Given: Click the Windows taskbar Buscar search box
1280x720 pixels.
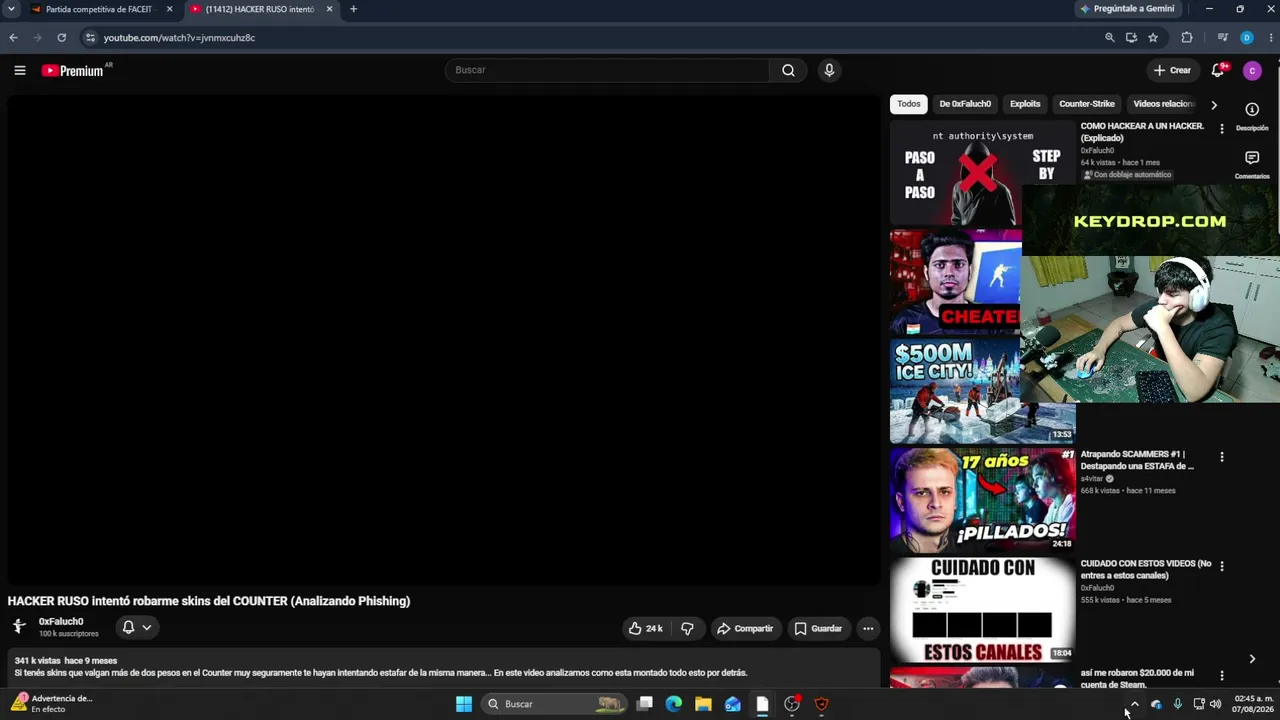Looking at the screenshot, I should click(x=554, y=704).
